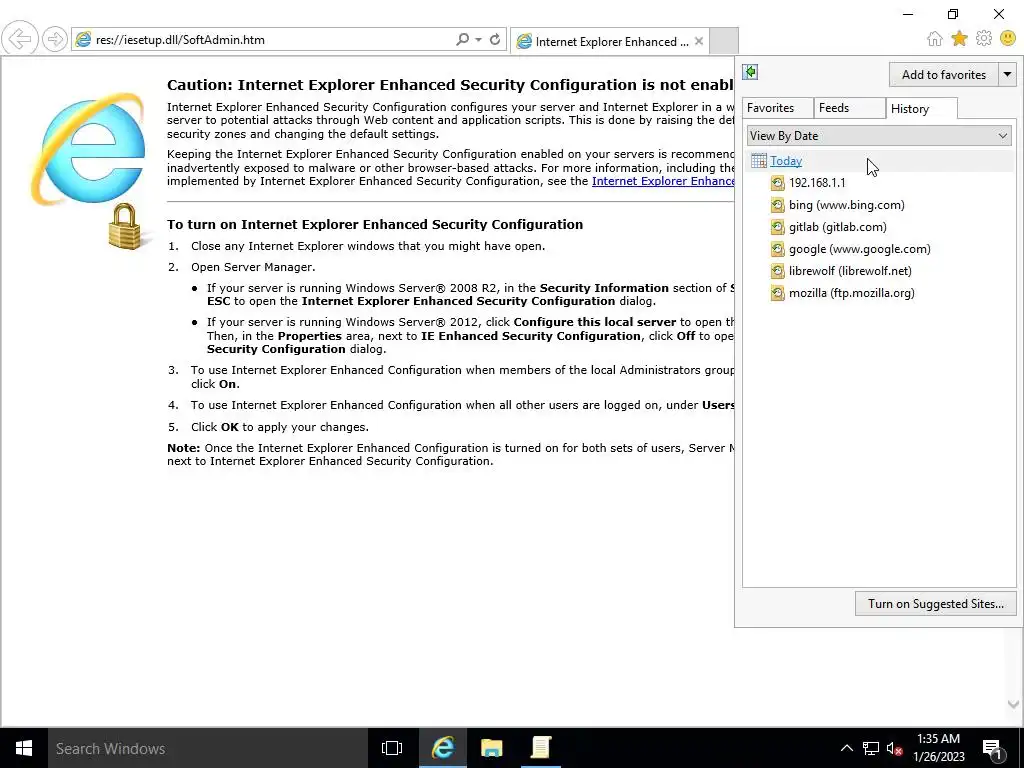Toggle the Favorites star icon
The width and height of the screenshot is (1024, 768).
[959, 39]
